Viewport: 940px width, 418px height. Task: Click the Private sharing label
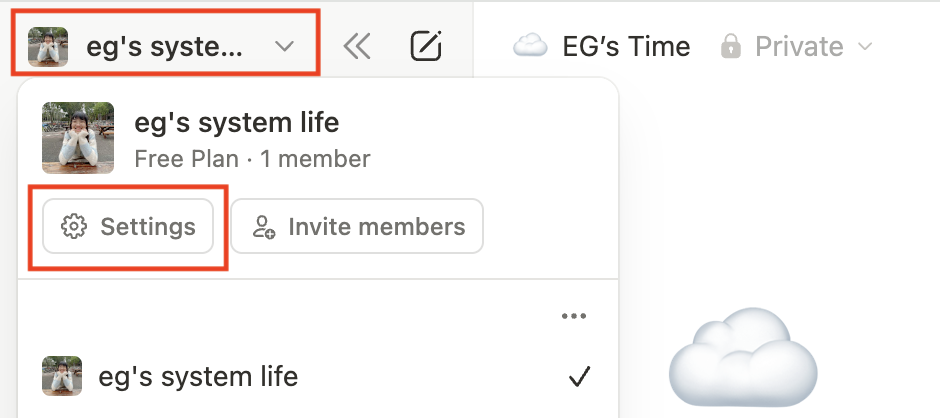click(x=799, y=46)
